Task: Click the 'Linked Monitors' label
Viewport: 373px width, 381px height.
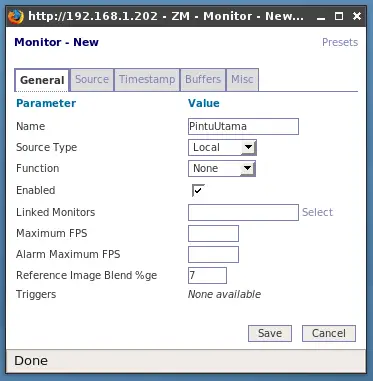Action: 56,212
